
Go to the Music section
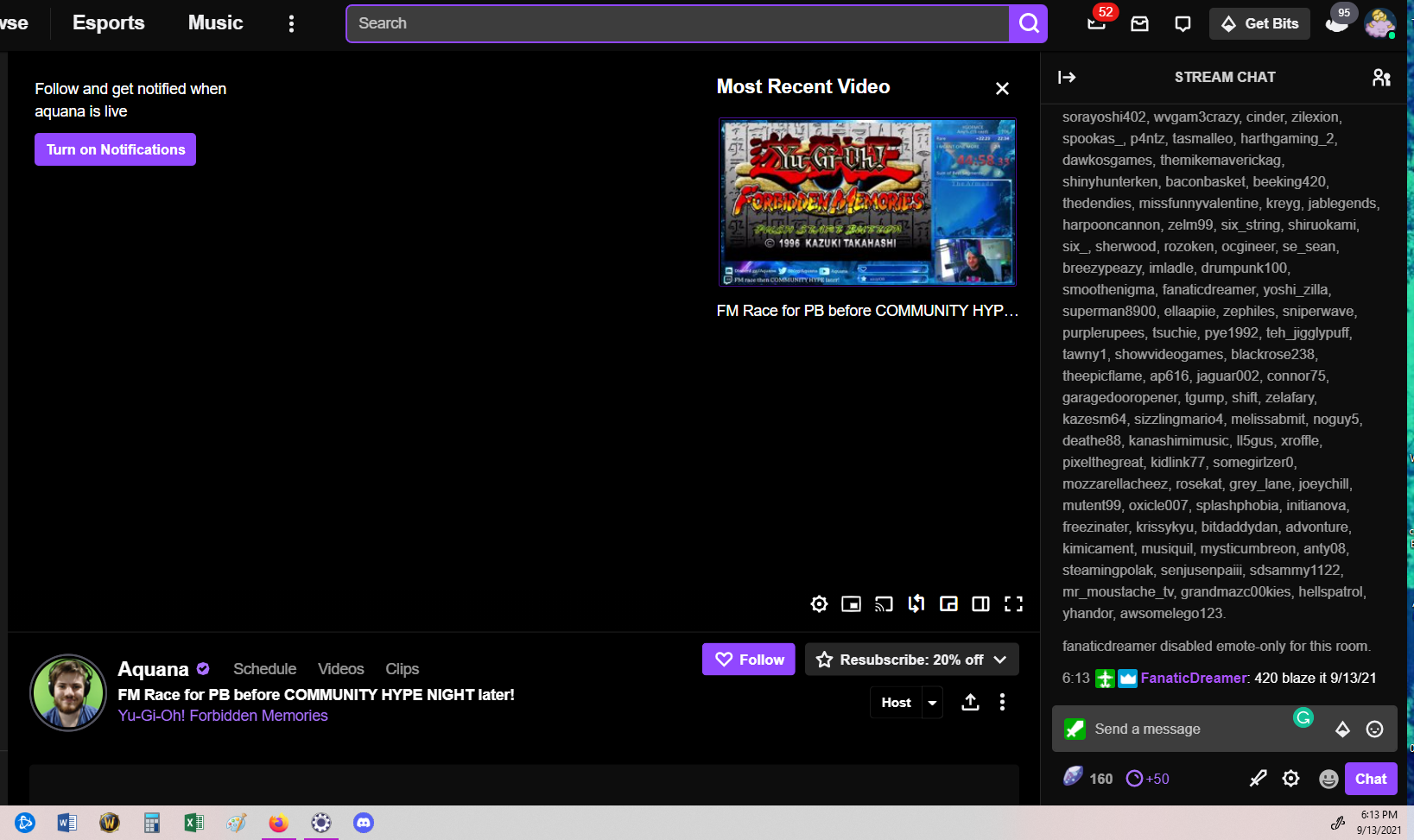(215, 23)
